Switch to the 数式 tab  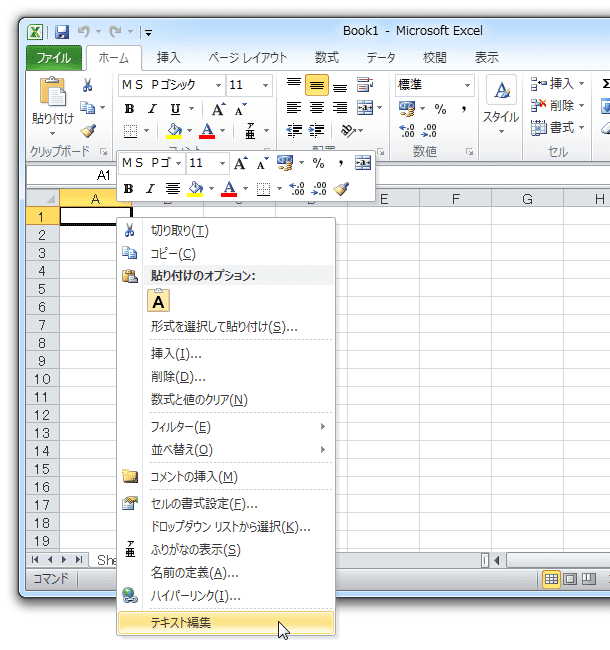(327, 58)
